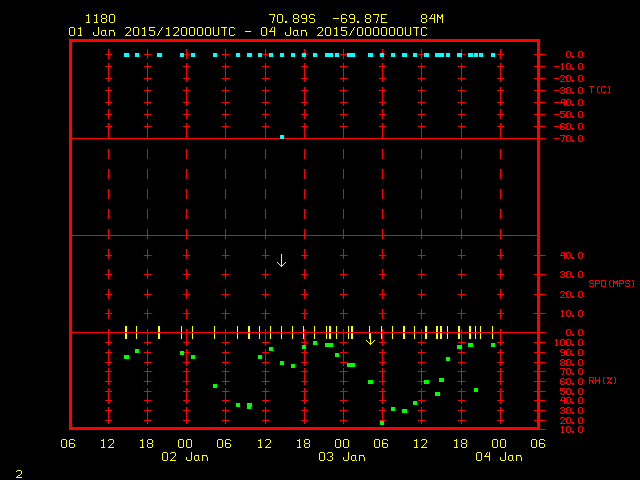Click the longitude value -69.87E
Viewport: 640px width, 480px height.
[371, 19]
